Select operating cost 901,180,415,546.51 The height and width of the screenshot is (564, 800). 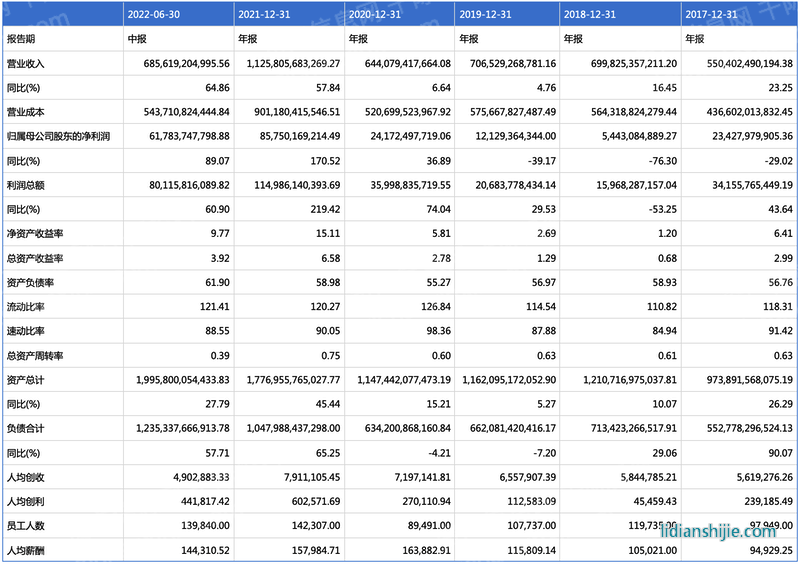coord(297,112)
